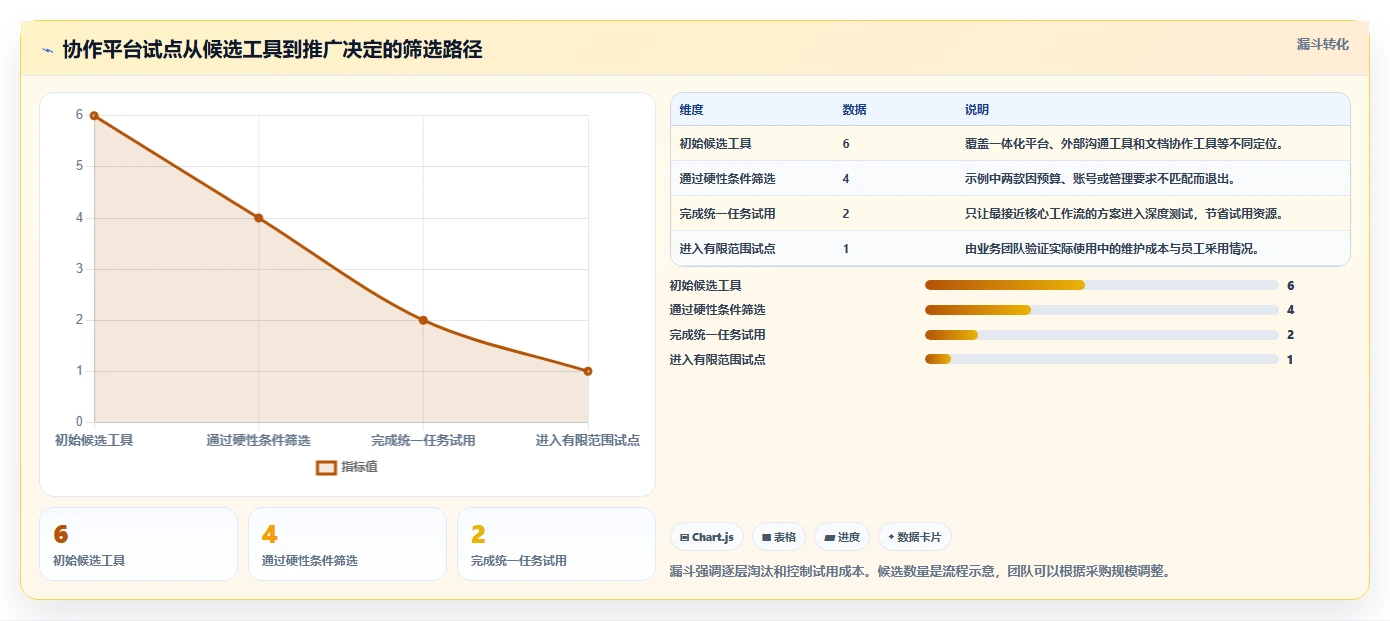Image resolution: width=1390 pixels, height=621 pixels.
Task: Select the 通过硬性条件筛选 table row
Action: pyautogui.click(x=1010, y=179)
